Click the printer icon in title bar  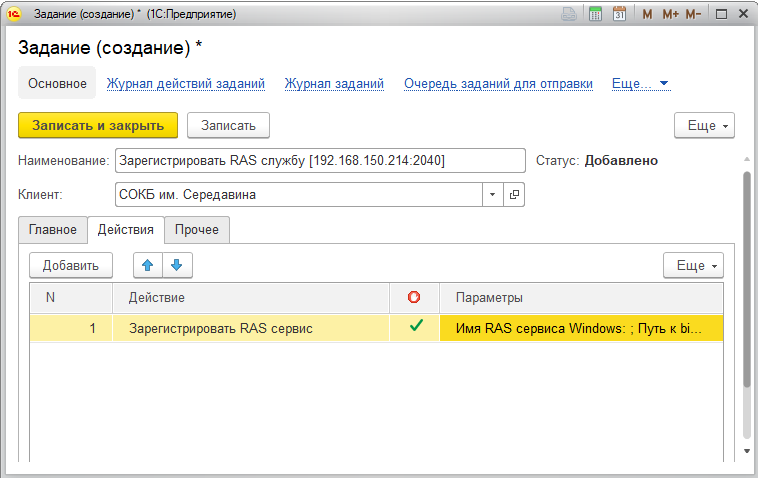click(569, 14)
